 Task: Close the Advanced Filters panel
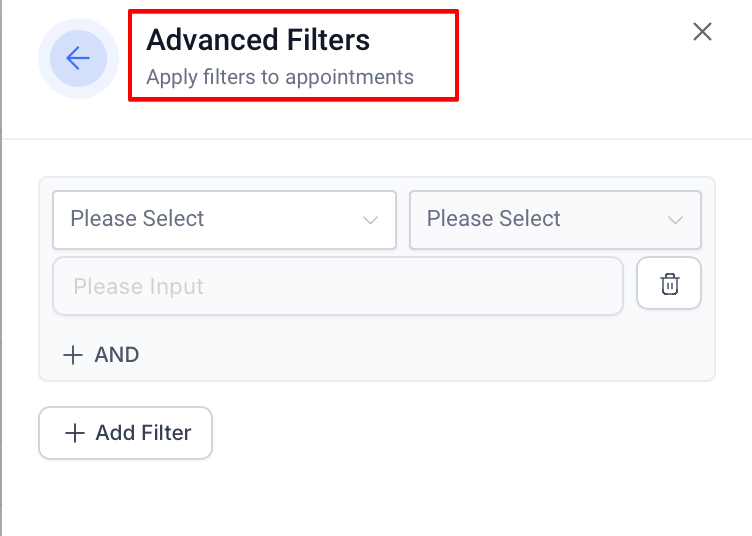[x=703, y=32]
